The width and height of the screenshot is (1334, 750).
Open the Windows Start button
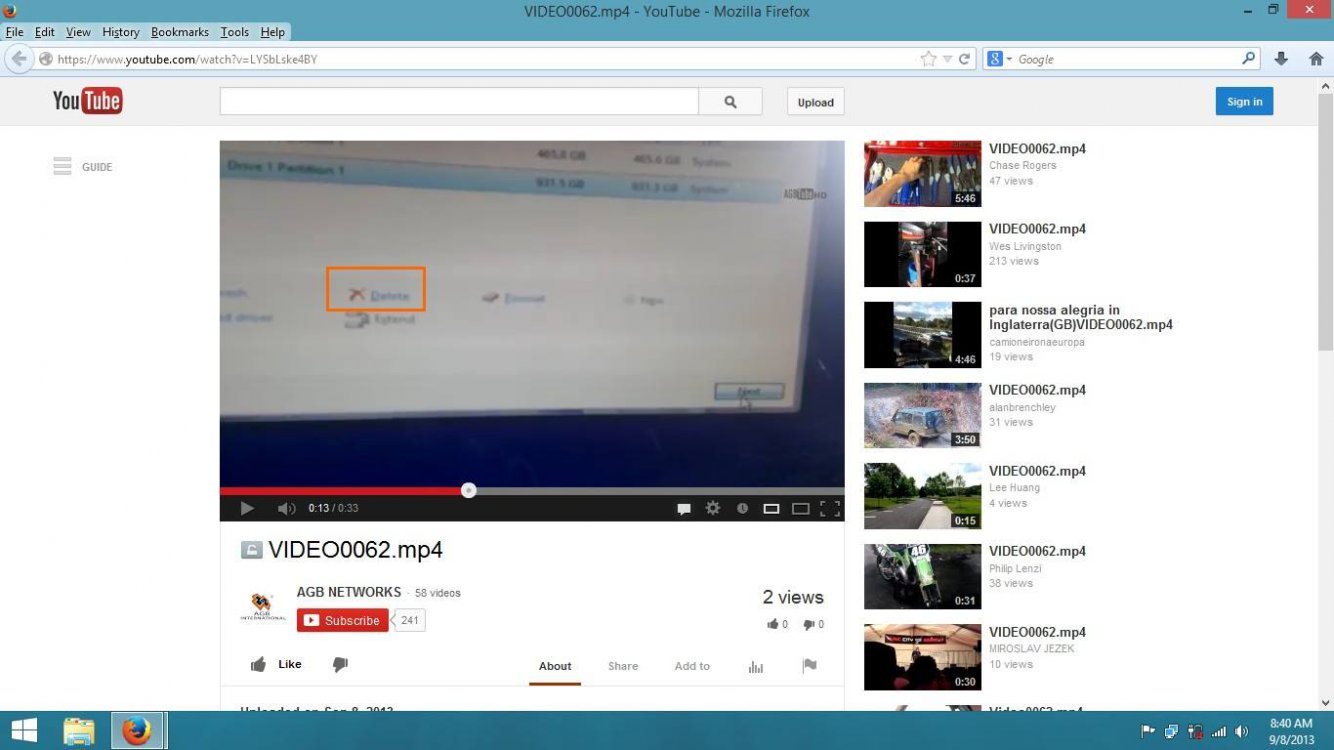tap(24, 731)
